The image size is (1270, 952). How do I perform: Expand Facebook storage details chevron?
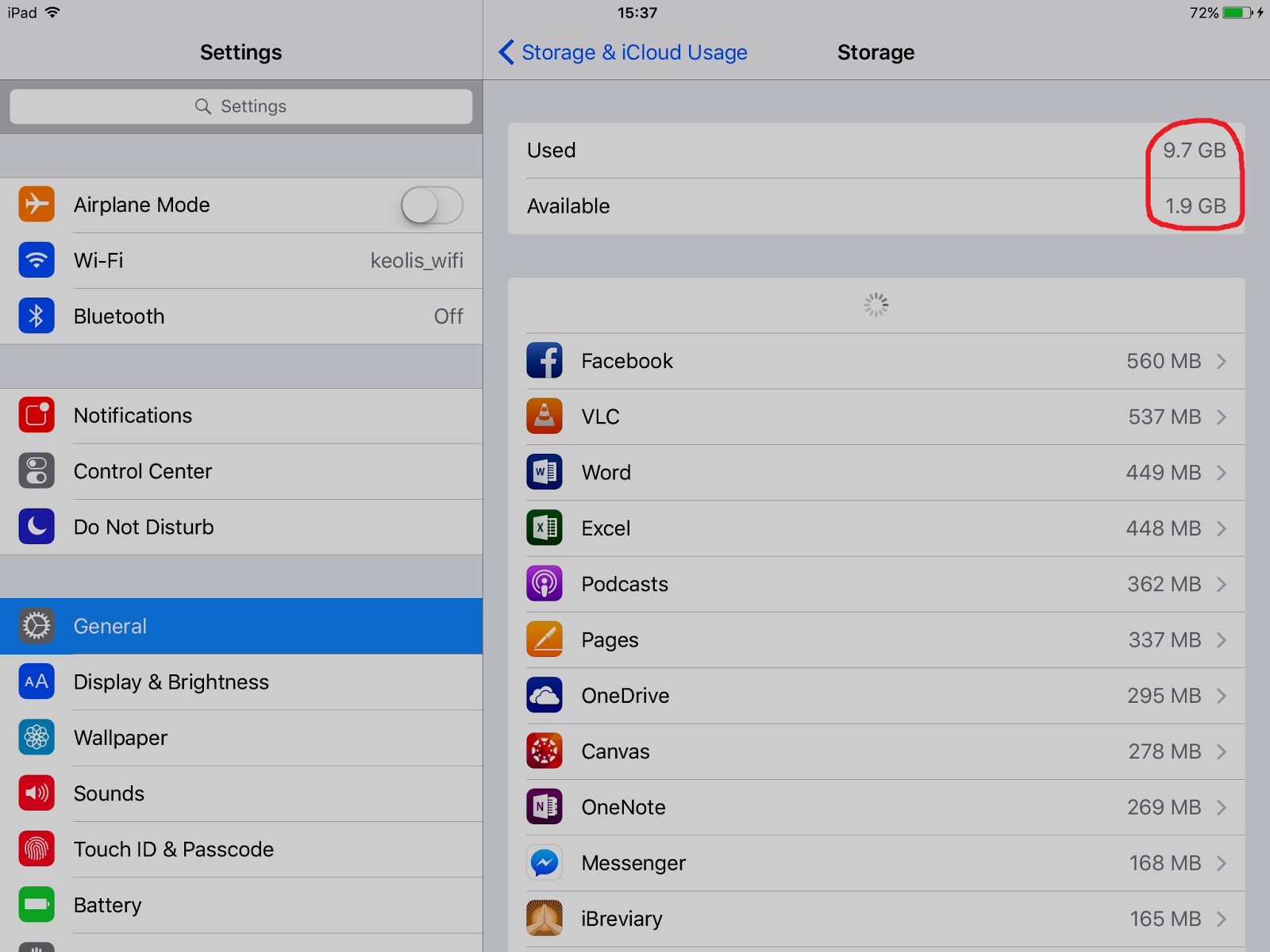click(x=1222, y=361)
